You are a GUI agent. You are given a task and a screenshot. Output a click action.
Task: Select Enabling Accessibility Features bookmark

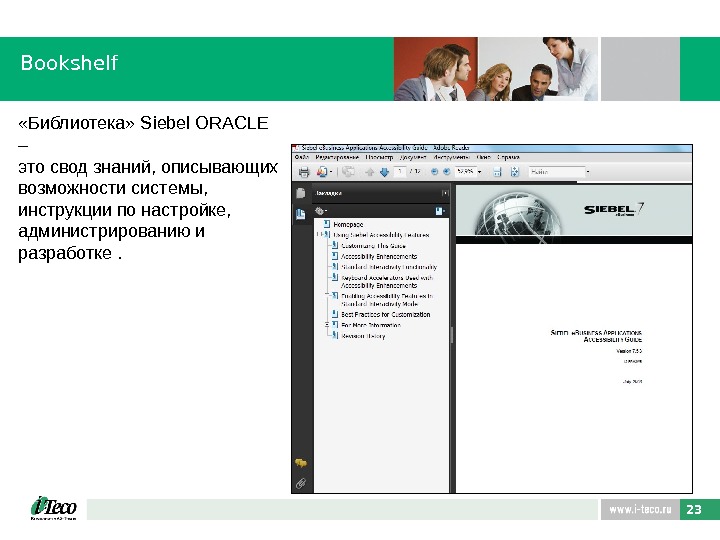click(387, 300)
